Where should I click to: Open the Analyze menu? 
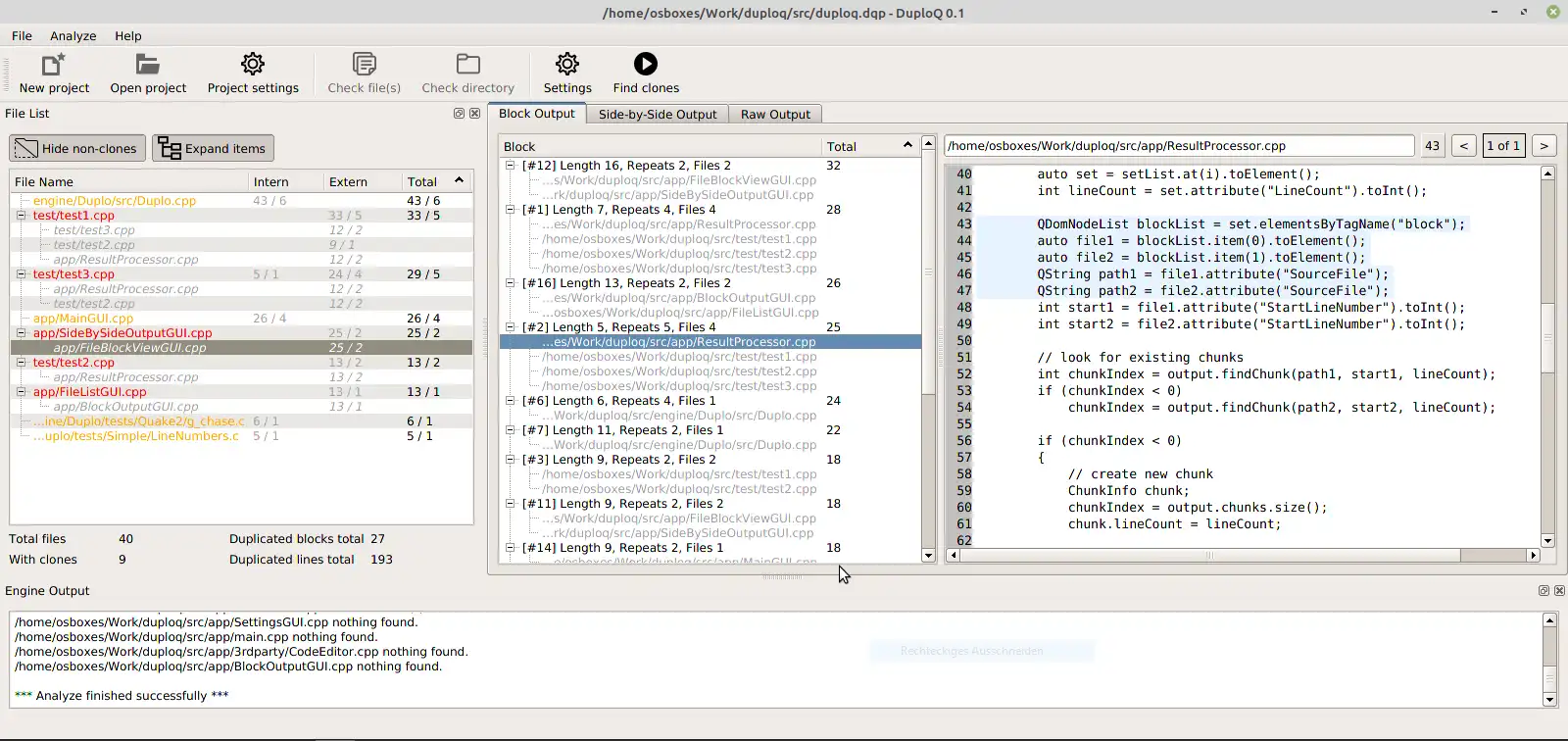click(73, 36)
